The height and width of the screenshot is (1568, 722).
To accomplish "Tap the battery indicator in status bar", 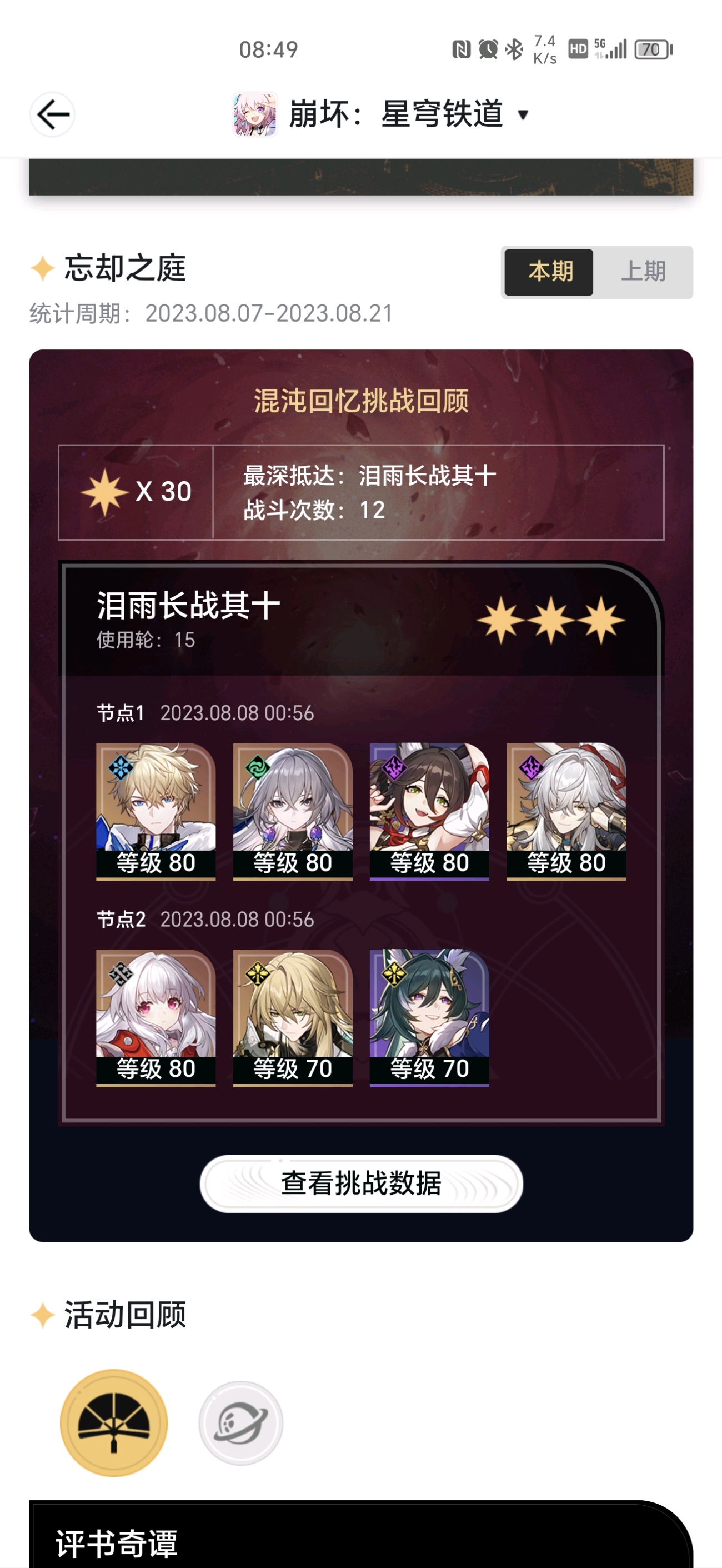I will [x=653, y=49].
